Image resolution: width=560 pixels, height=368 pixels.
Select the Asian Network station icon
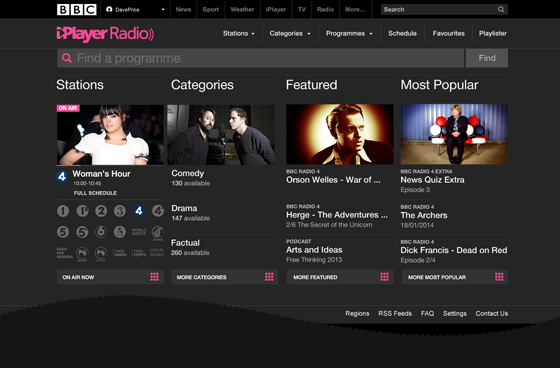120,232
